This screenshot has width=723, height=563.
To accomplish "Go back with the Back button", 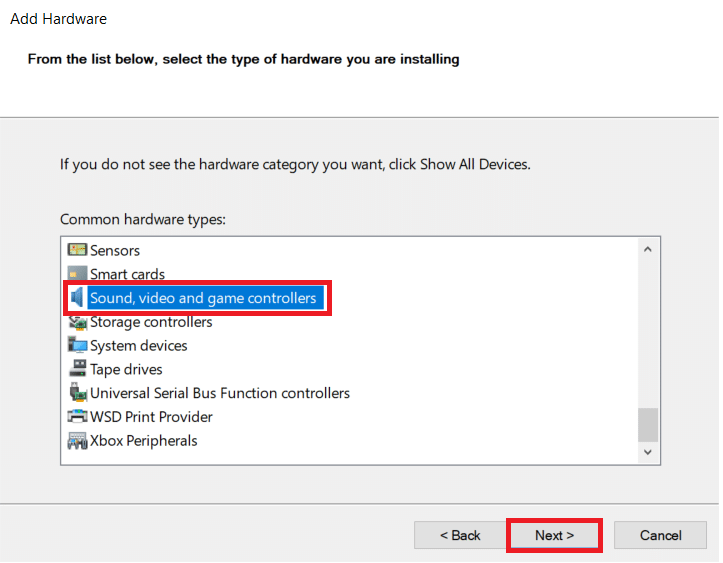I will point(460,535).
